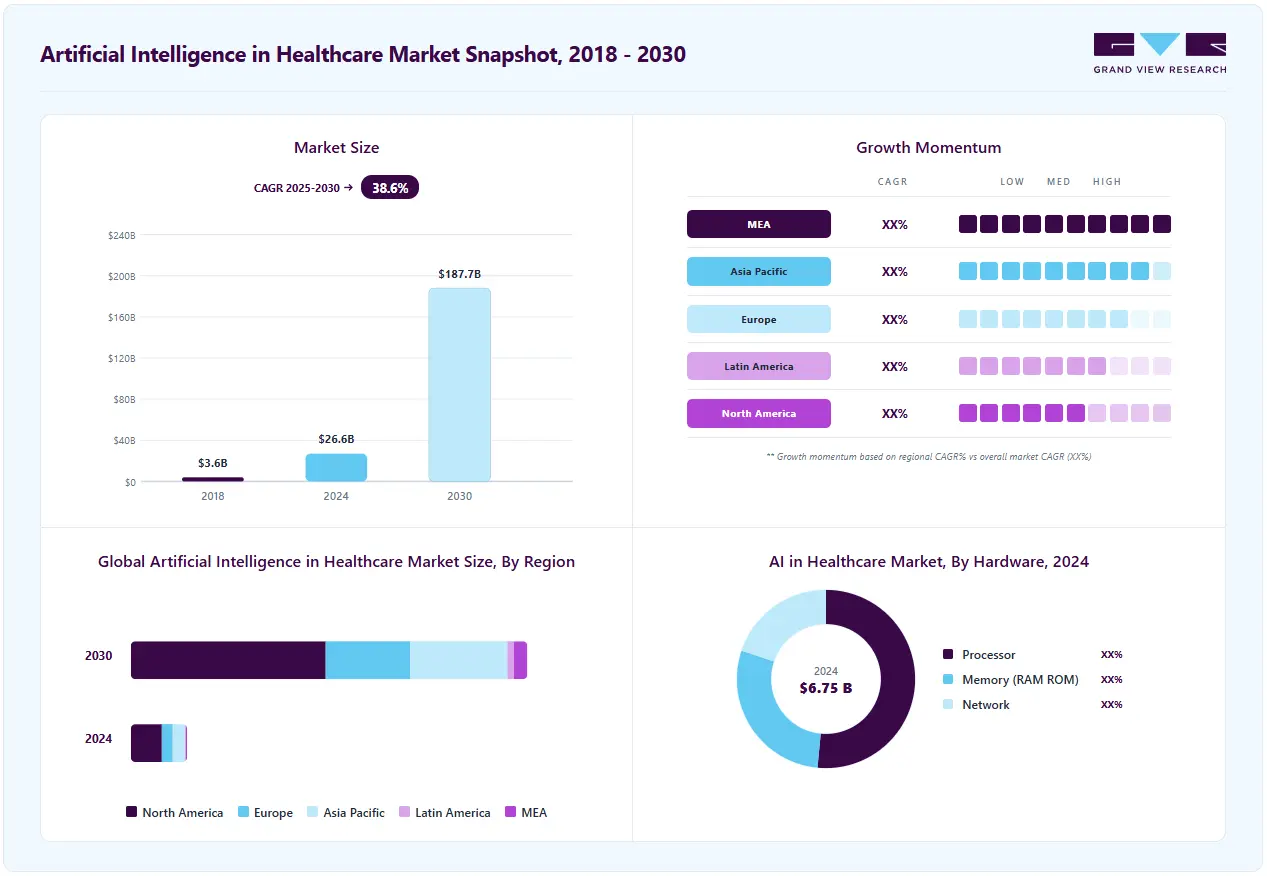The image size is (1267, 876).
Task: Click the Latin America row CAGR XX% value
Action: coord(895,366)
